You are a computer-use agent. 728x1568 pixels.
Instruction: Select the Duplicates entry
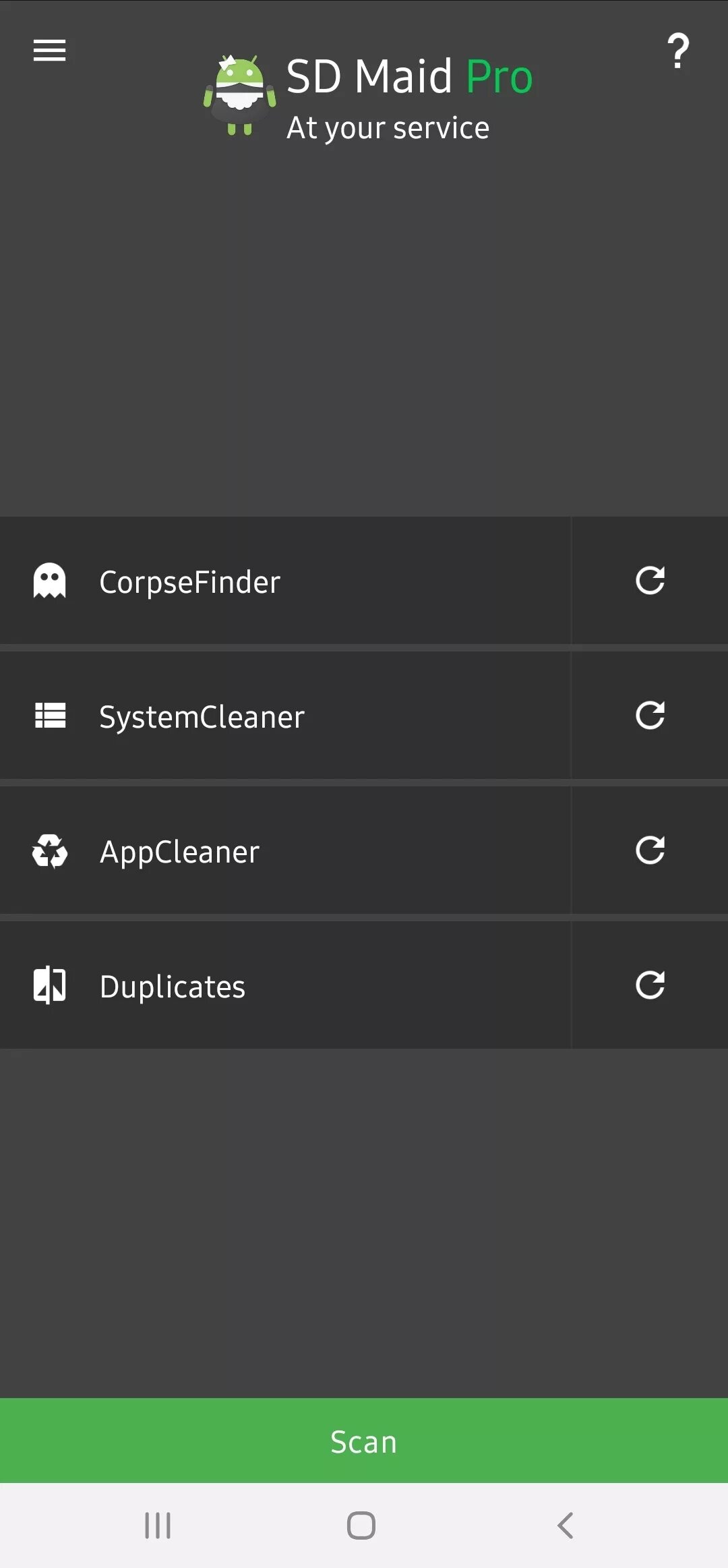pyautogui.click(x=285, y=985)
